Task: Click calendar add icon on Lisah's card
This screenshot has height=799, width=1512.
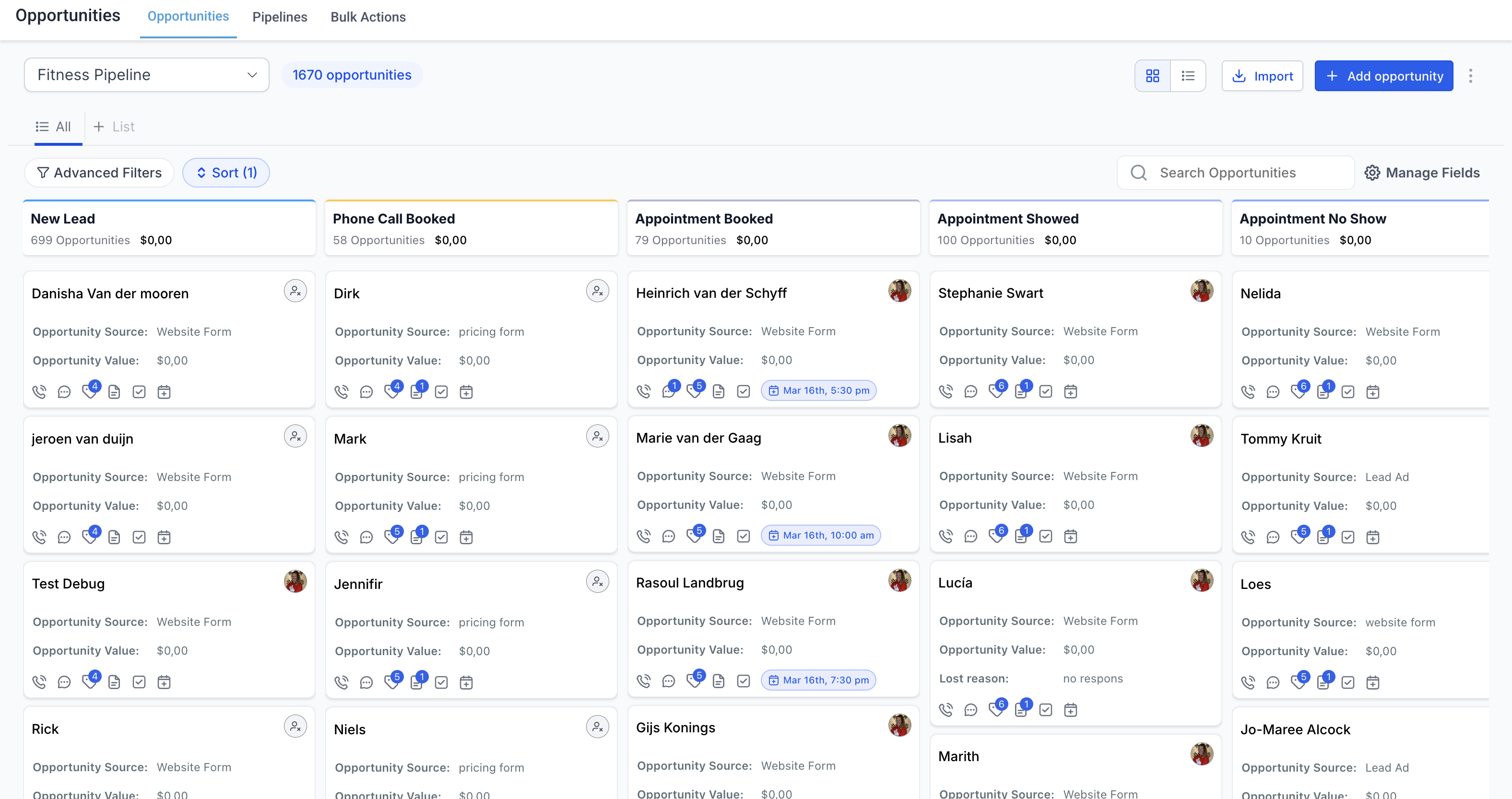Action: click(x=1070, y=536)
